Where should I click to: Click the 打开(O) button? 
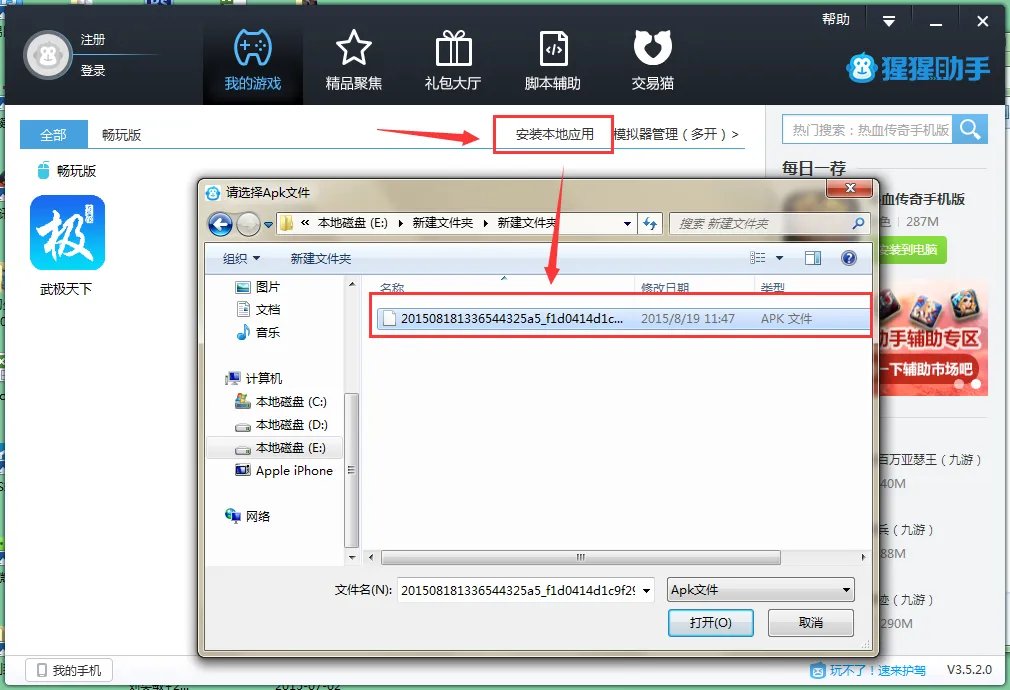[710, 622]
